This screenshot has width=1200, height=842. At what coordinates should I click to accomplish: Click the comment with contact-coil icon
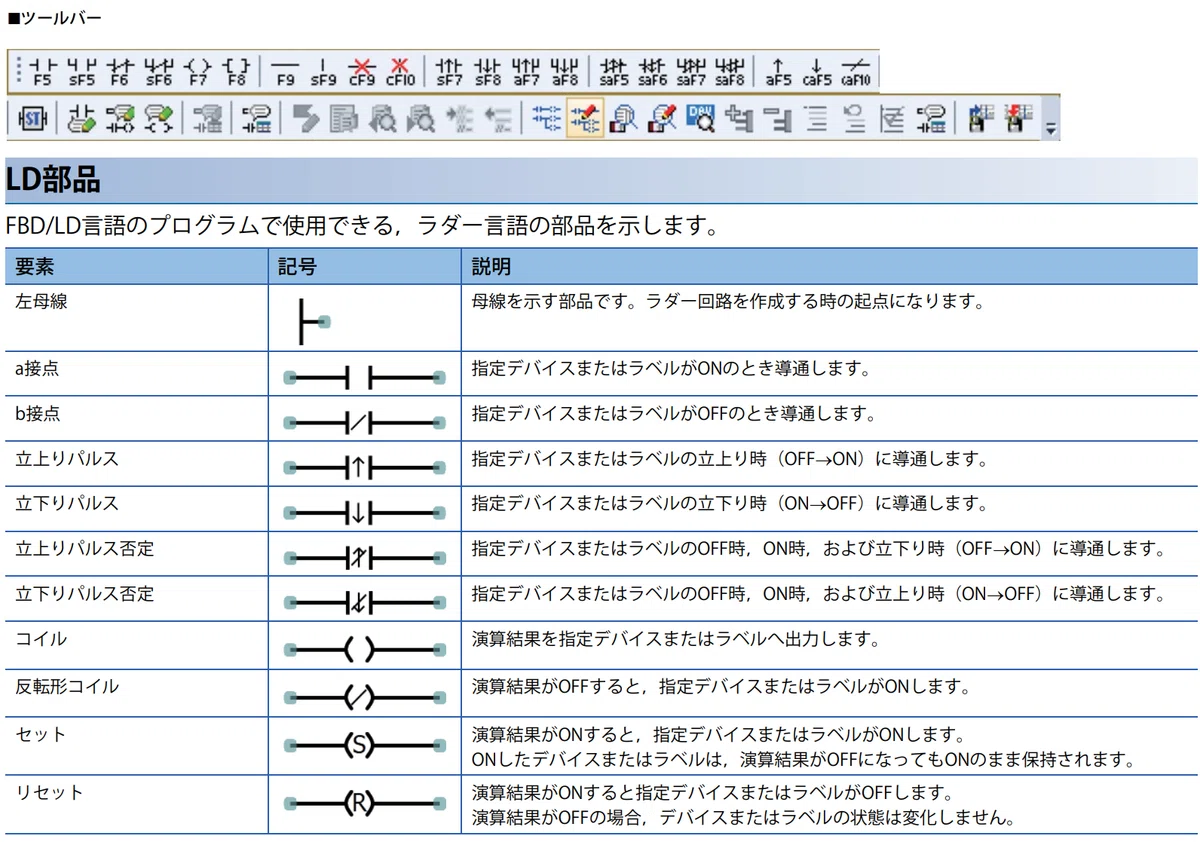(122, 119)
